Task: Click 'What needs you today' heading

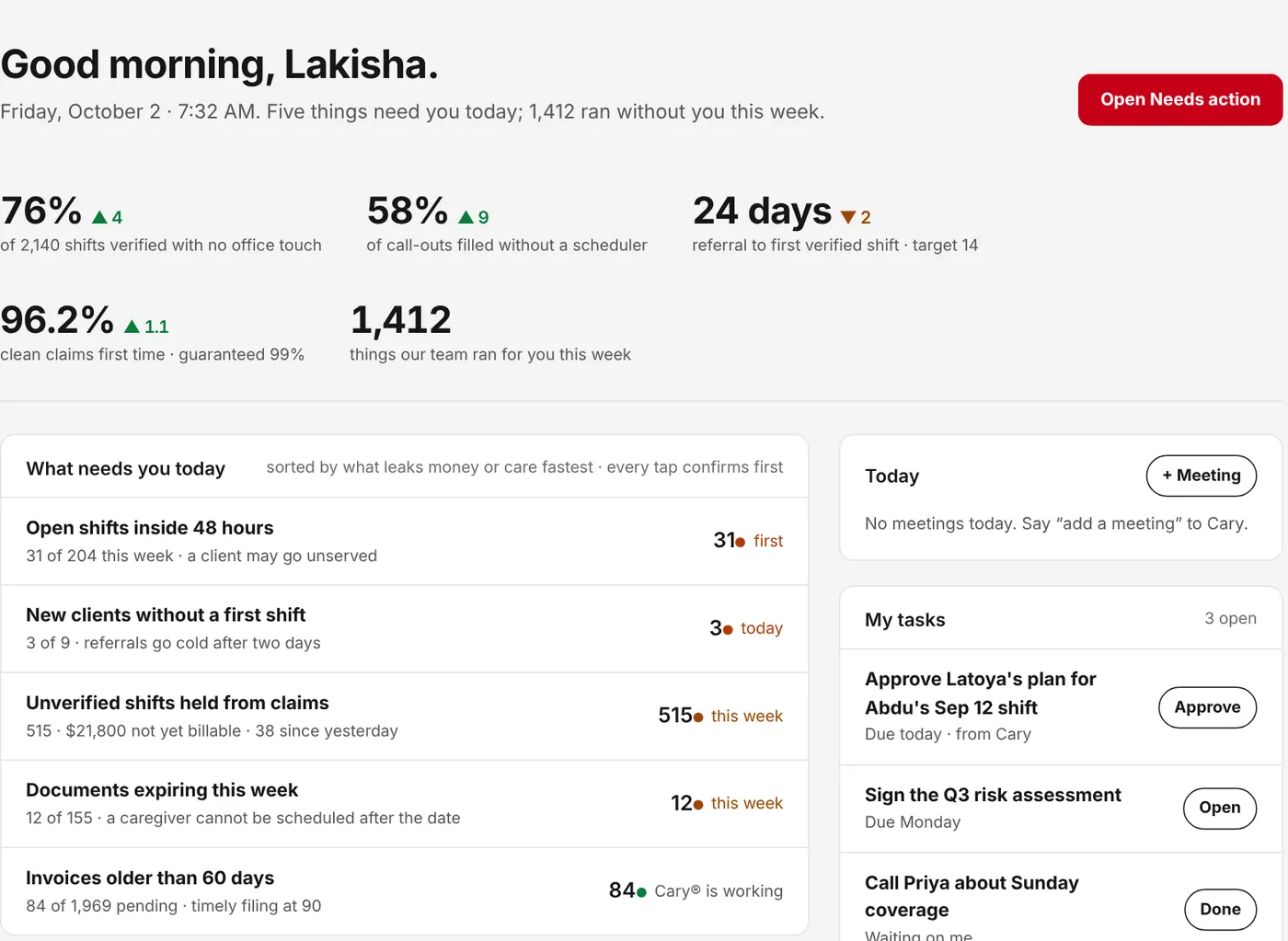Action: [x=126, y=469]
